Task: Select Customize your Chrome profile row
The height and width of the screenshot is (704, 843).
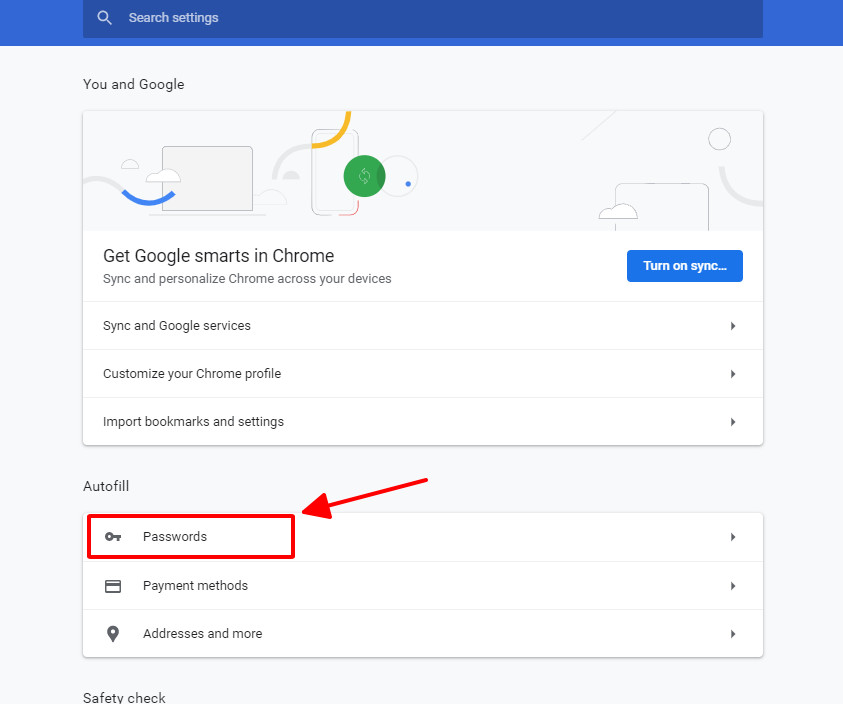Action: 423,374
